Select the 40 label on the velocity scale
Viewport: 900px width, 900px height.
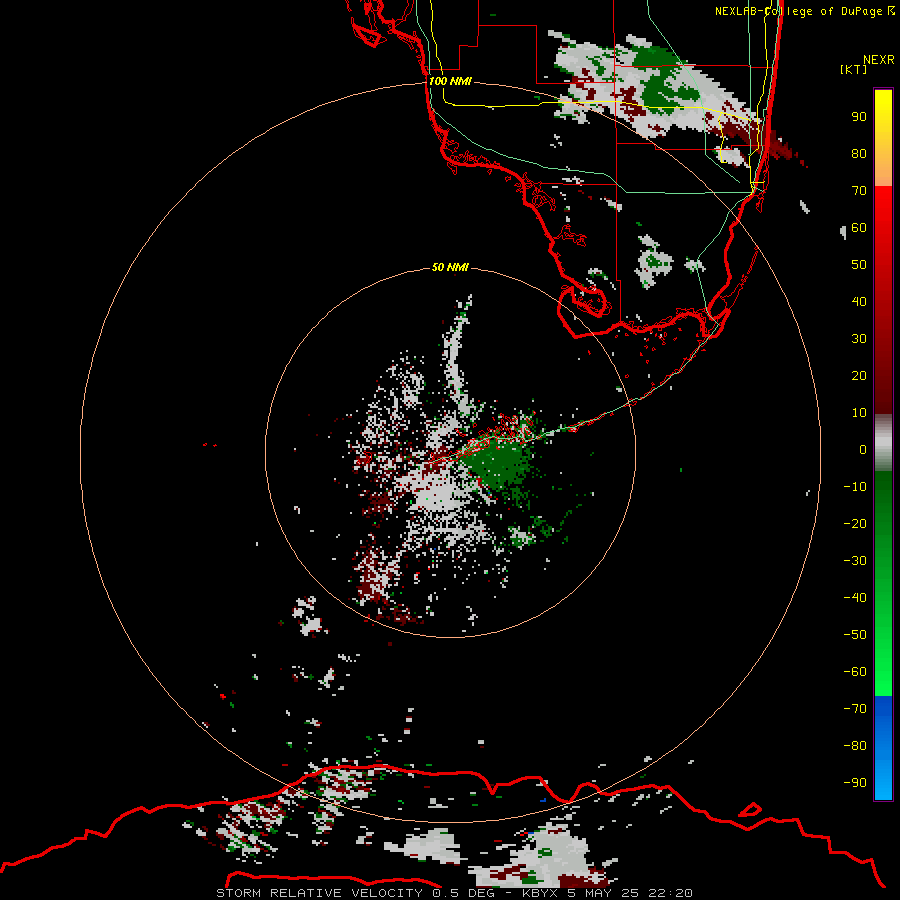(859, 301)
